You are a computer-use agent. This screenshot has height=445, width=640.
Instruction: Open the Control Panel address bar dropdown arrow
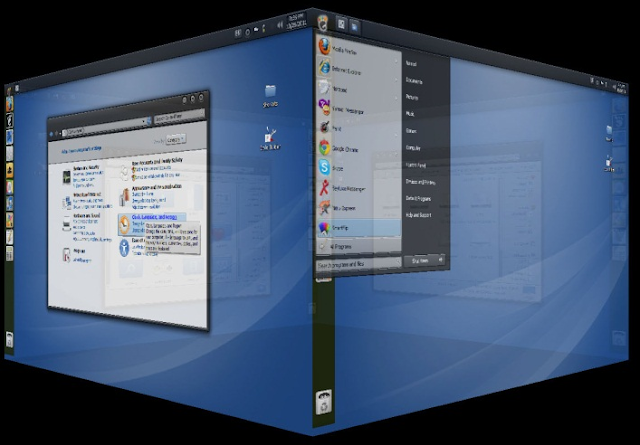[143, 121]
